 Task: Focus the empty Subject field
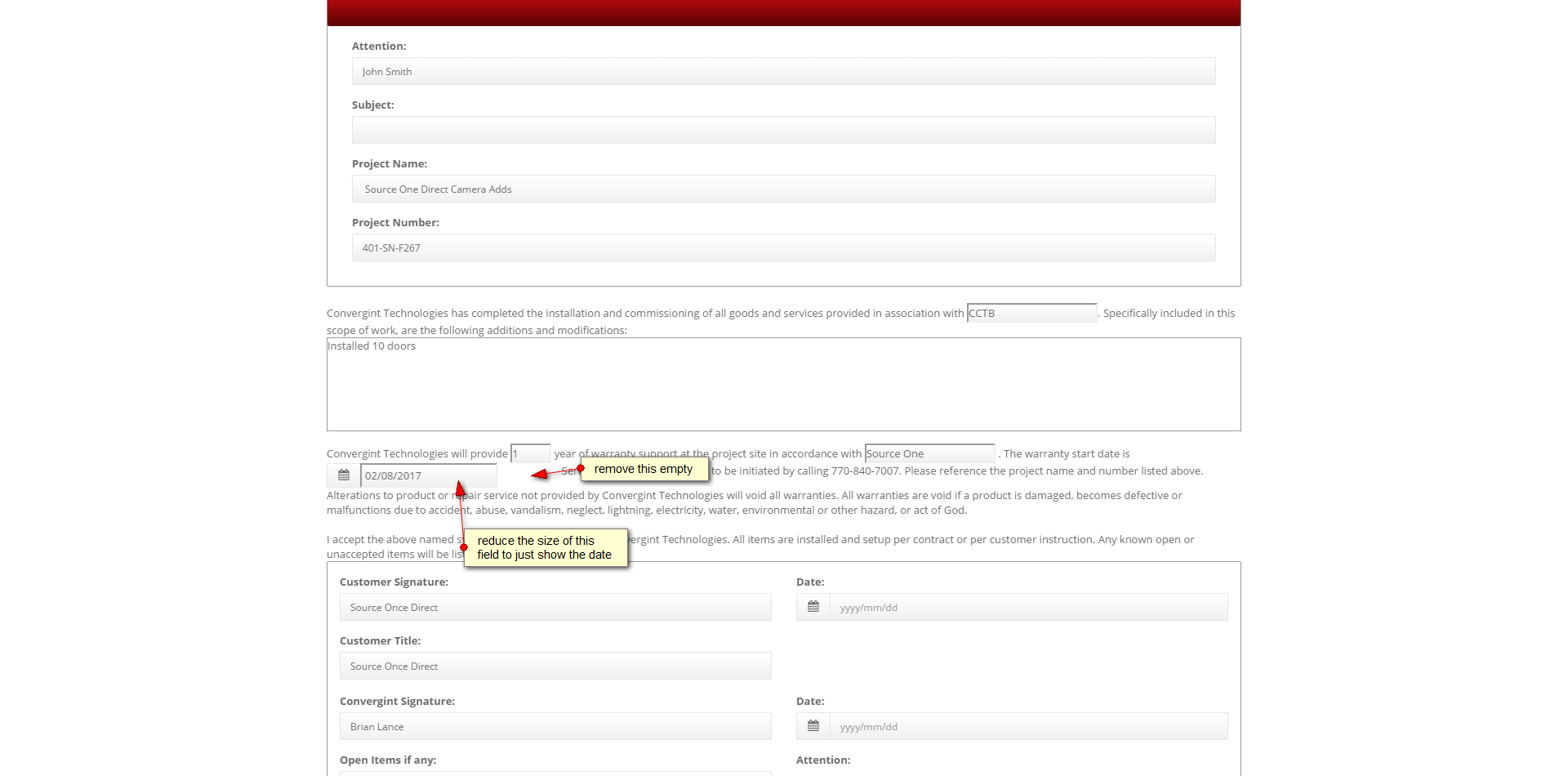click(784, 130)
